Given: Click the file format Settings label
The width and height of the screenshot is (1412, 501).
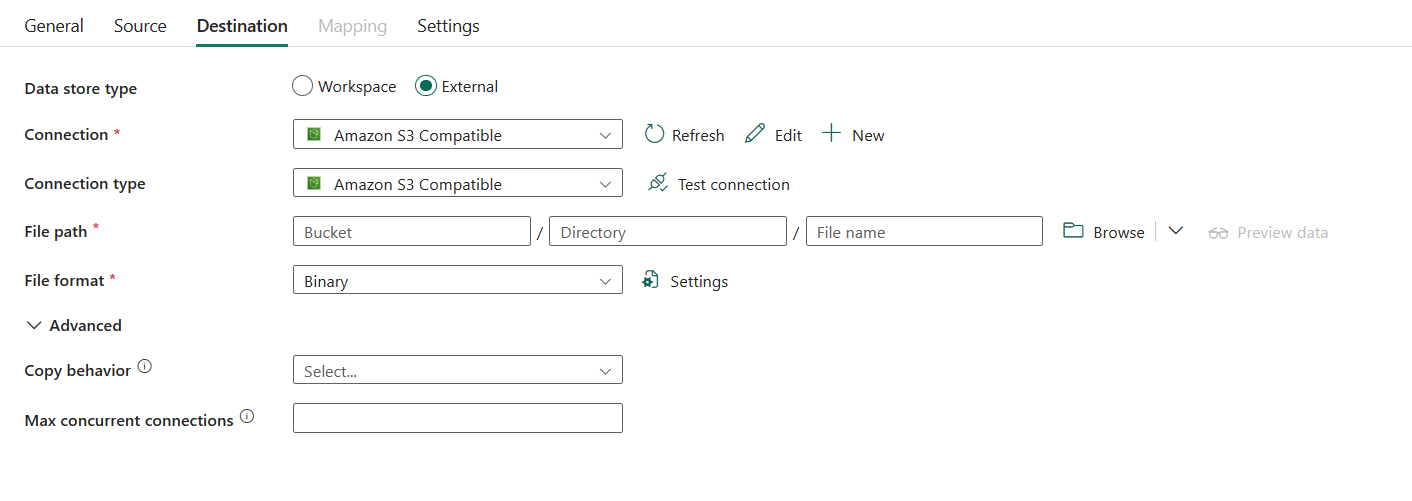Looking at the screenshot, I should click(x=699, y=281).
